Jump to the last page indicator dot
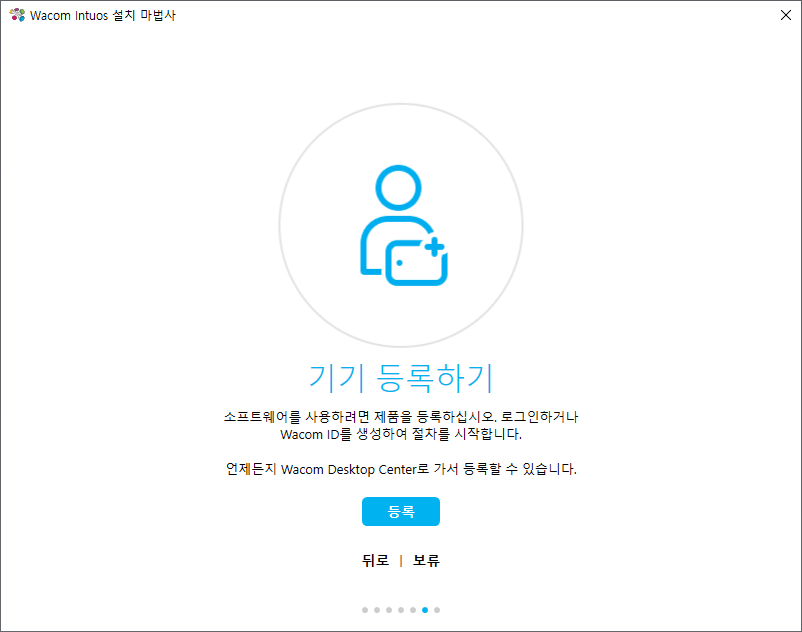Screen dimensions: 802x632 pyautogui.click(x=437, y=610)
